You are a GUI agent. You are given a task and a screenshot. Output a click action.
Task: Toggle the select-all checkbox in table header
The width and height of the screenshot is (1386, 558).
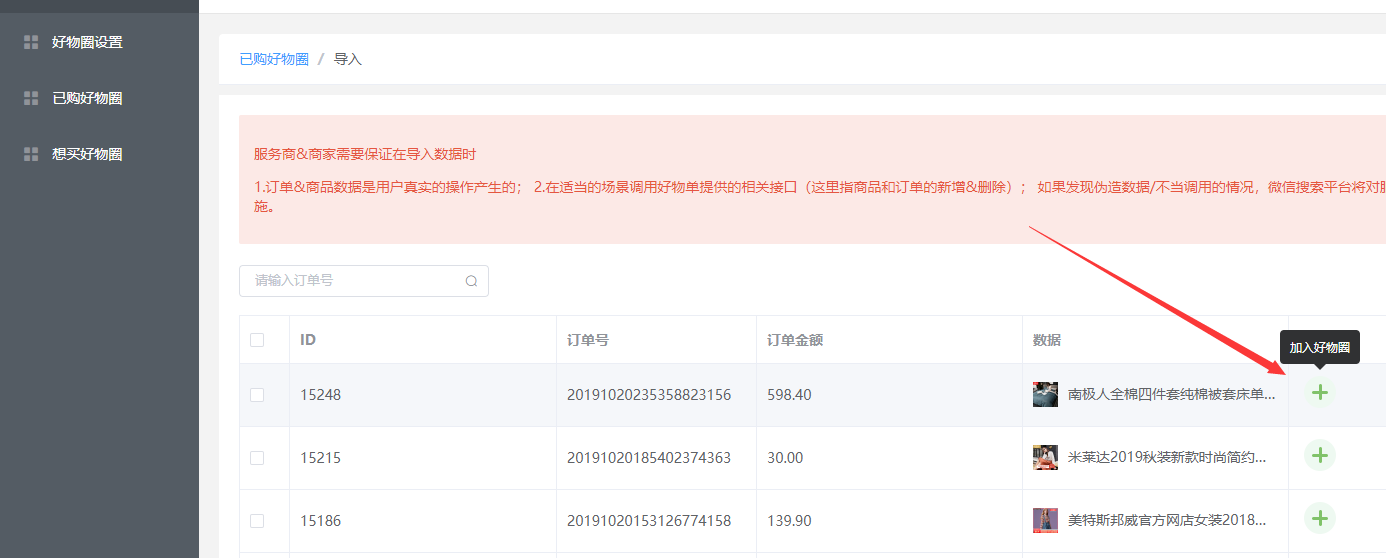pyautogui.click(x=257, y=340)
